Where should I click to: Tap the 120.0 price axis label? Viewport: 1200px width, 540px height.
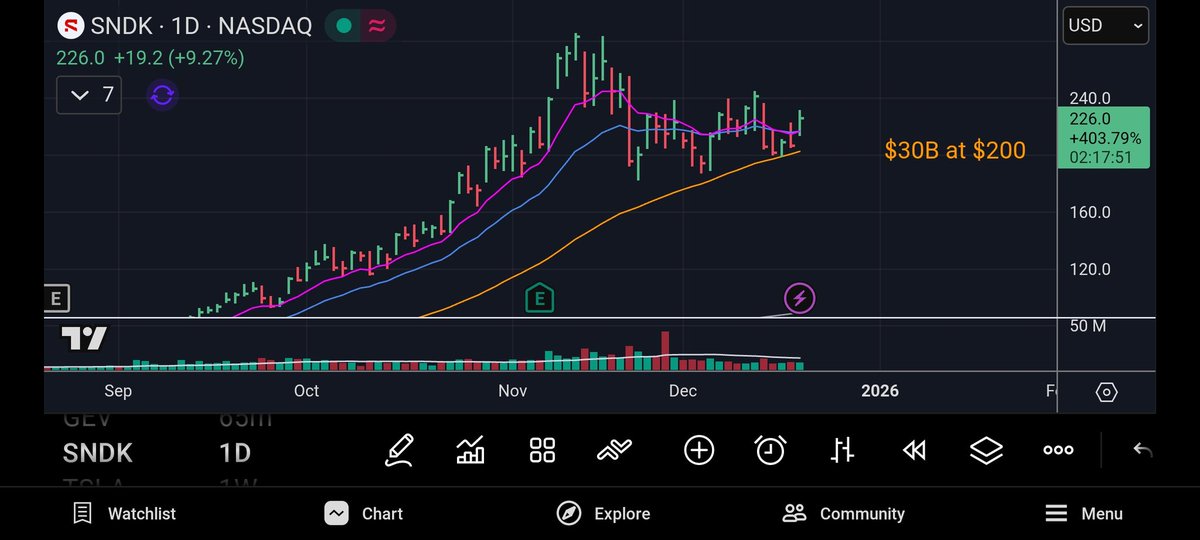point(1090,269)
